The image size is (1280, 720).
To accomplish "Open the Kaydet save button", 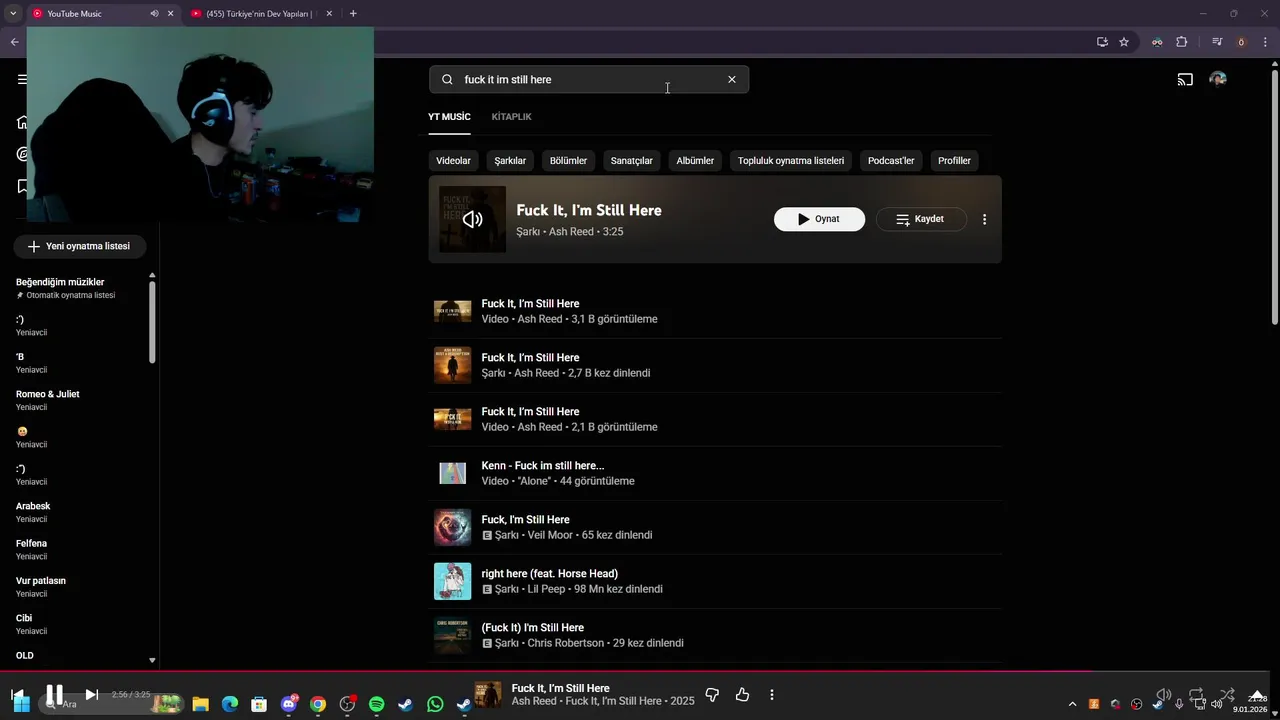I will (x=921, y=219).
